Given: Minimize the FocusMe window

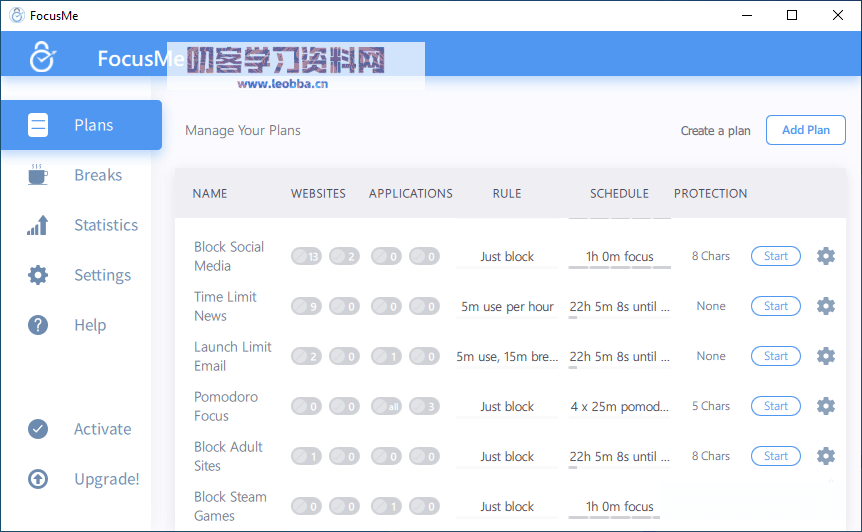Looking at the screenshot, I should [747, 15].
